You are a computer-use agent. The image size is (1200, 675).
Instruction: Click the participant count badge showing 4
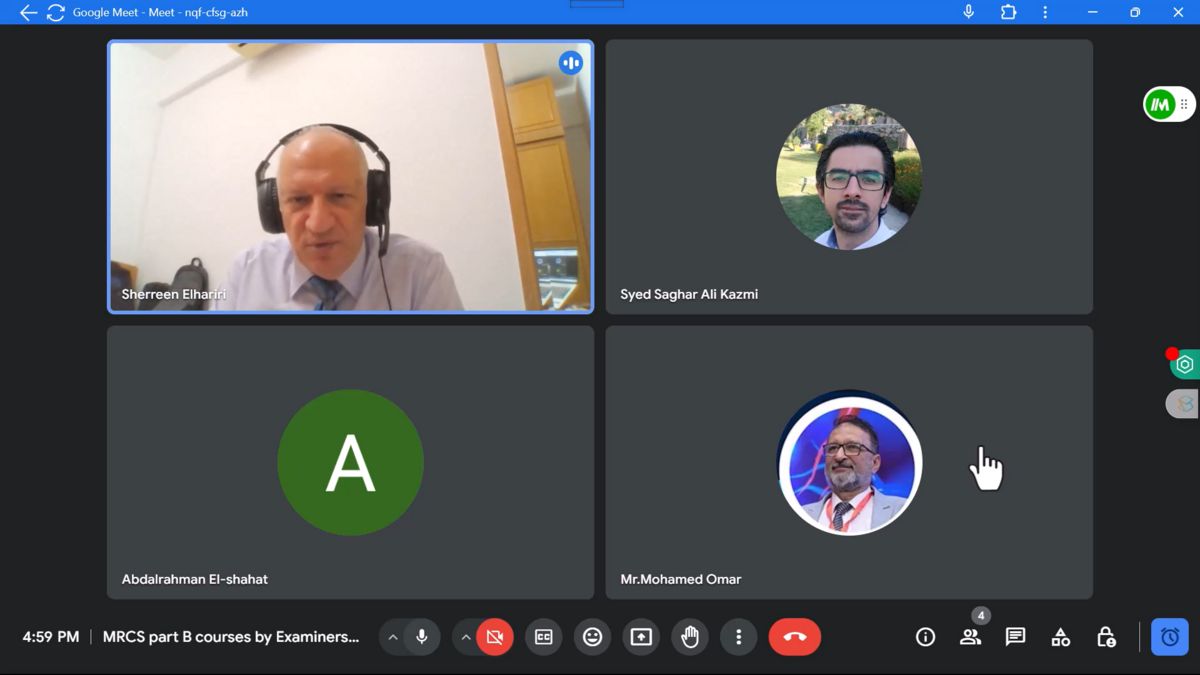pos(981,616)
